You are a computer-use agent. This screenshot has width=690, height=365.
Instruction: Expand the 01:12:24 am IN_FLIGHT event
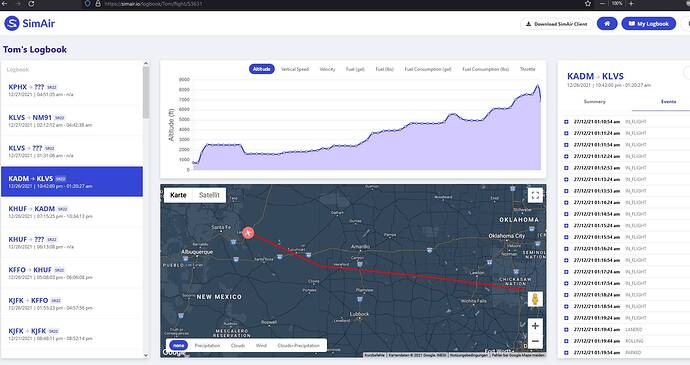pos(566,156)
